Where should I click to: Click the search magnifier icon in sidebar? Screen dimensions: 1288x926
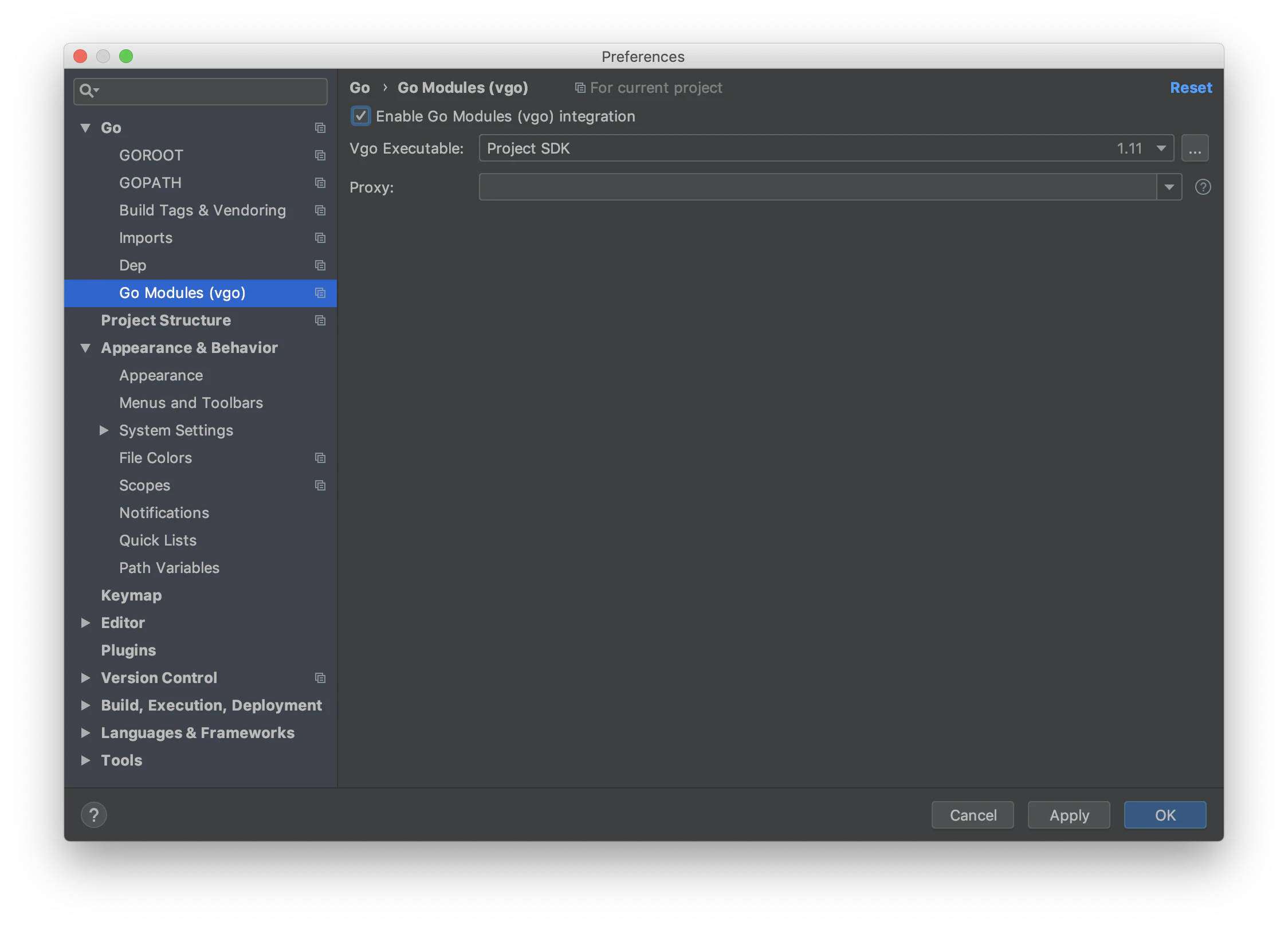[x=89, y=91]
